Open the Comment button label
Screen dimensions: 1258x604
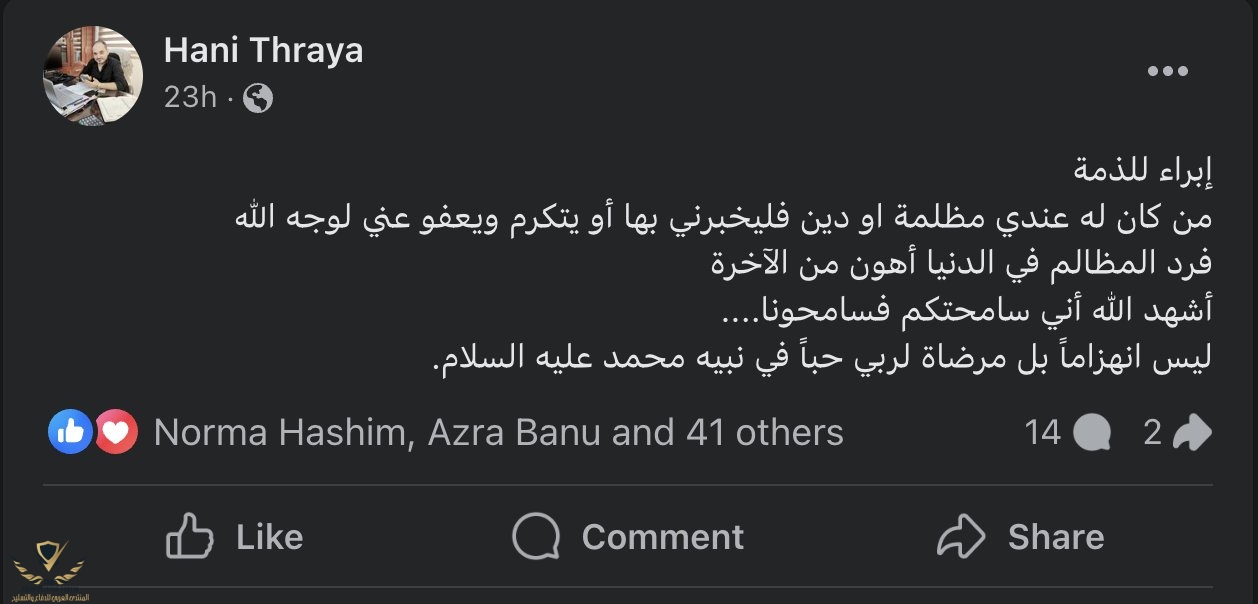tap(662, 537)
